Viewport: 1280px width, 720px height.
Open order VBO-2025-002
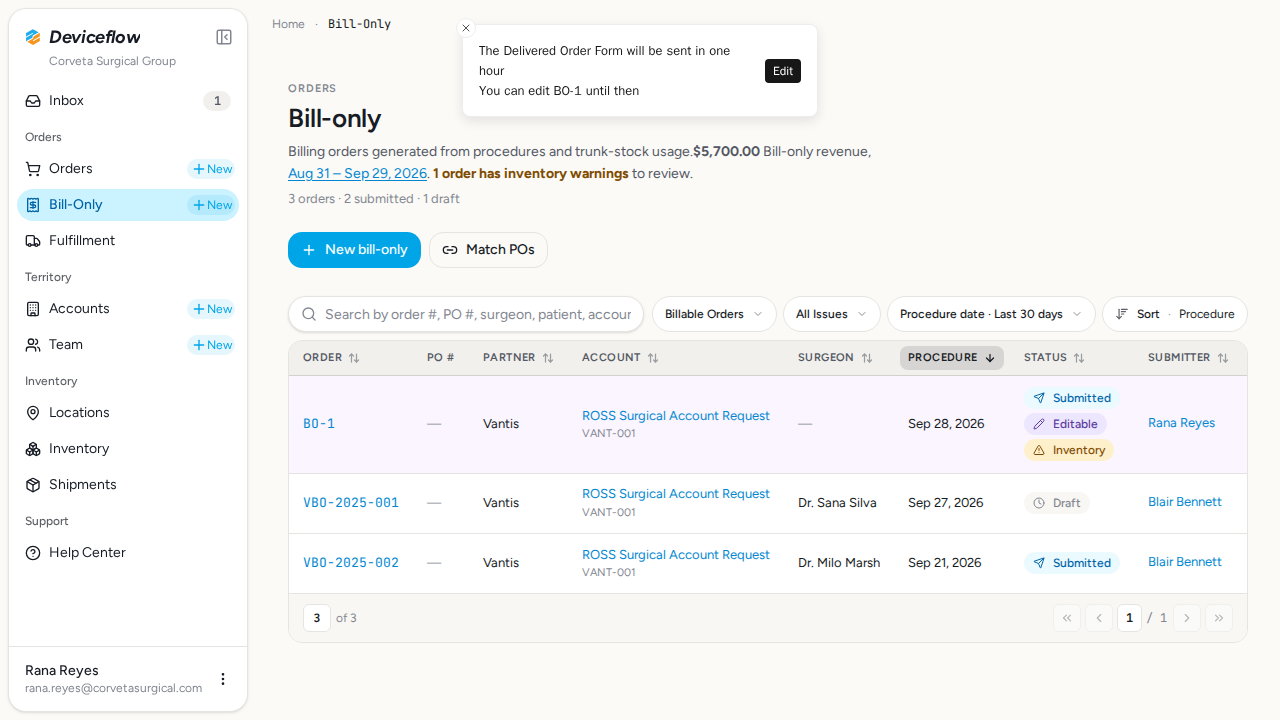pos(351,563)
